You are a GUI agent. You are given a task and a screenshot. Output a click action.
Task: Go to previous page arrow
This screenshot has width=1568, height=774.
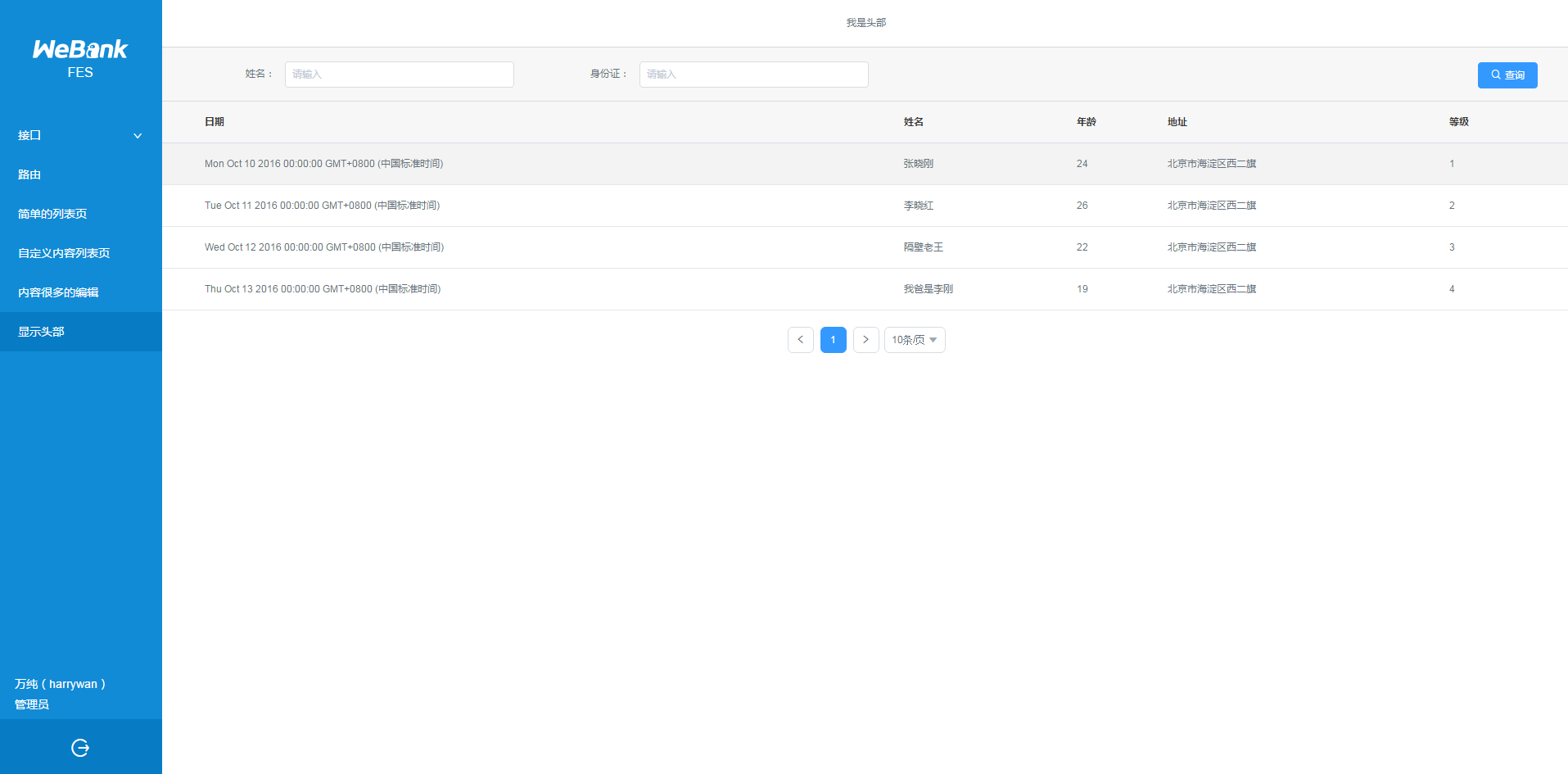point(800,340)
